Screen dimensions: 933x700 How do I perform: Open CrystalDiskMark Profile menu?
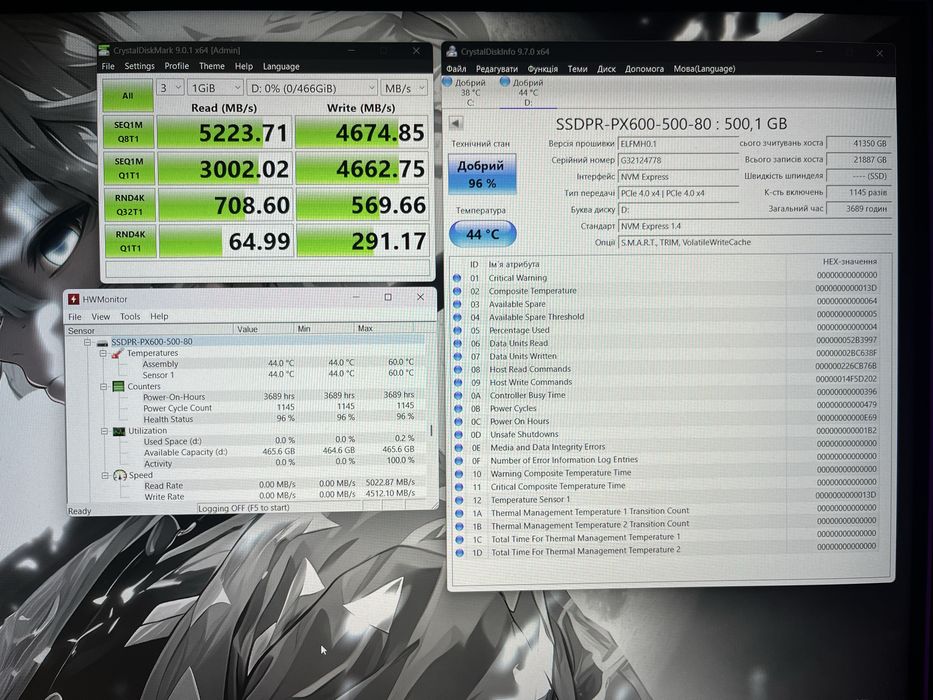pyautogui.click(x=177, y=66)
